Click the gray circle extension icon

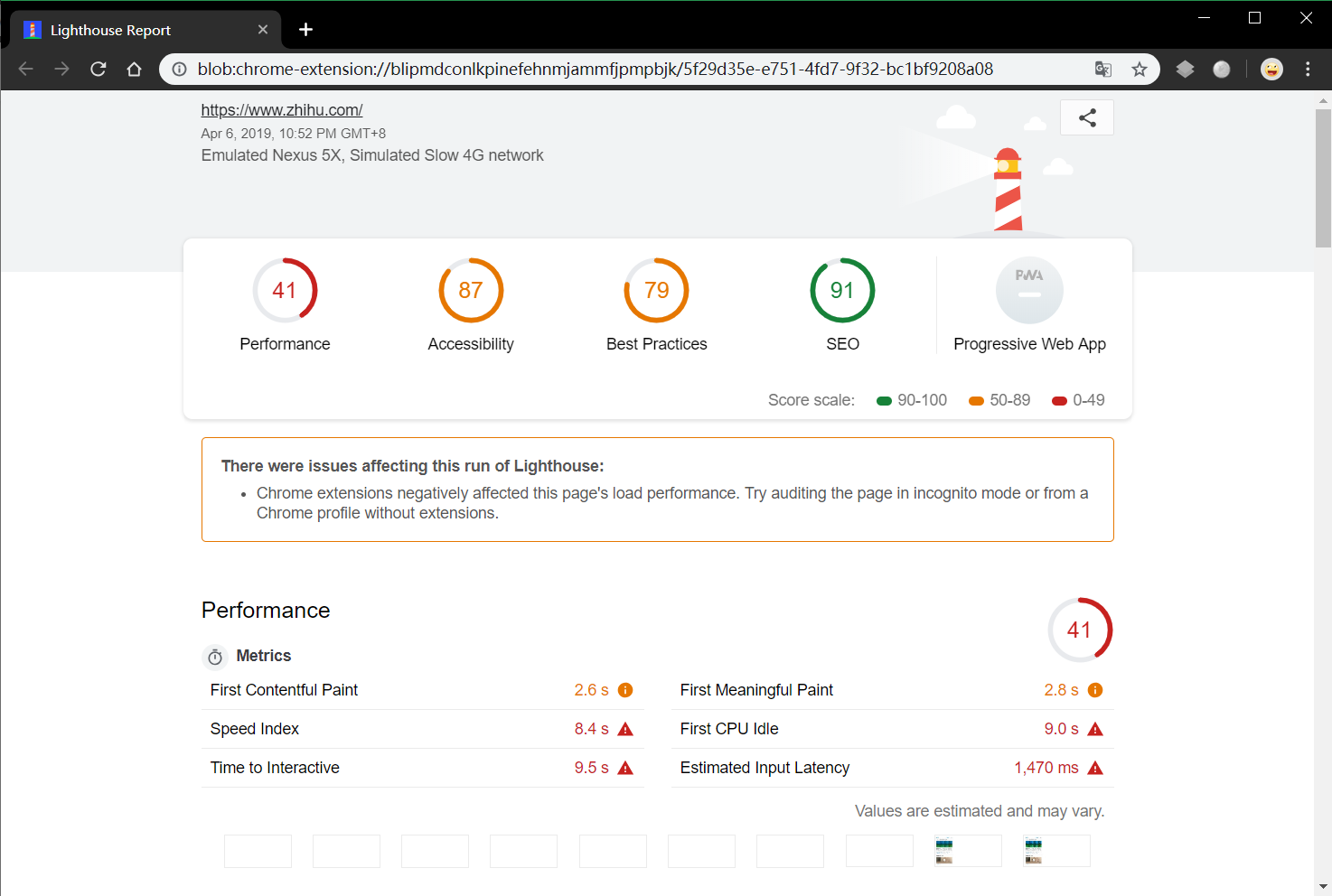(1222, 70)
